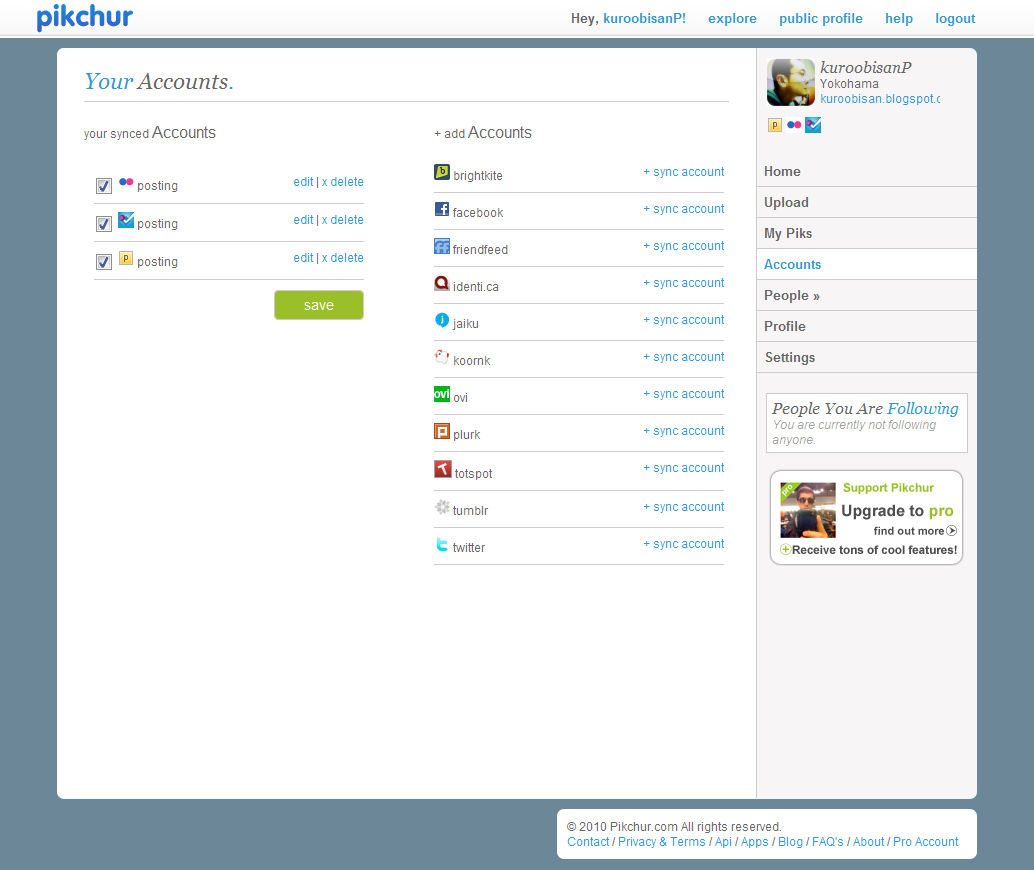Sync a jaiku account
Viewport: 1034px width, 870px height.
coord(684,319)
